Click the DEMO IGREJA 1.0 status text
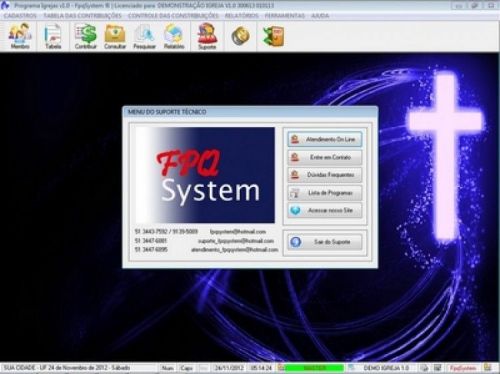This screenshot has width=500, height=374. pyautogui.click(x=386, y=368)
